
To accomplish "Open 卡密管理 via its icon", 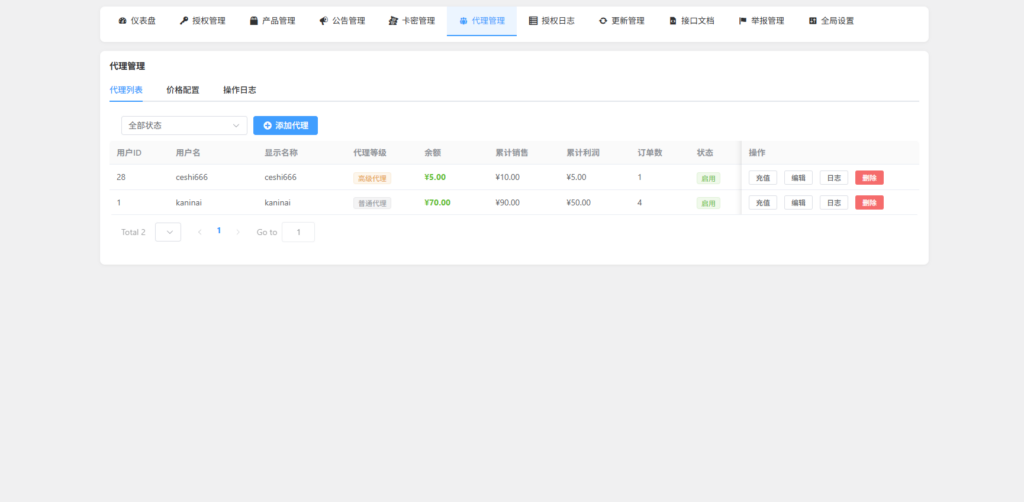I will (393, 21).
